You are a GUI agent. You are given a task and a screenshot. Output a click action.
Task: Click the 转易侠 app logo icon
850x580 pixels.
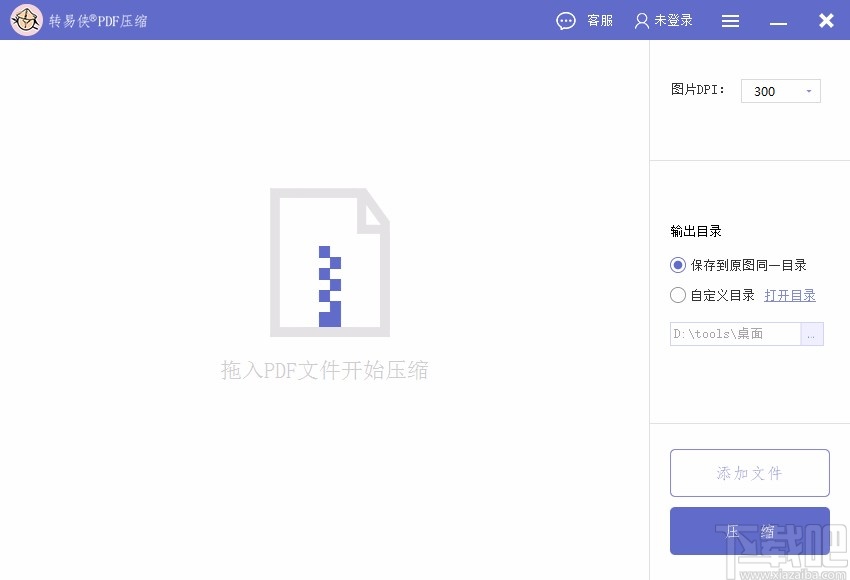tap(26, 20)
